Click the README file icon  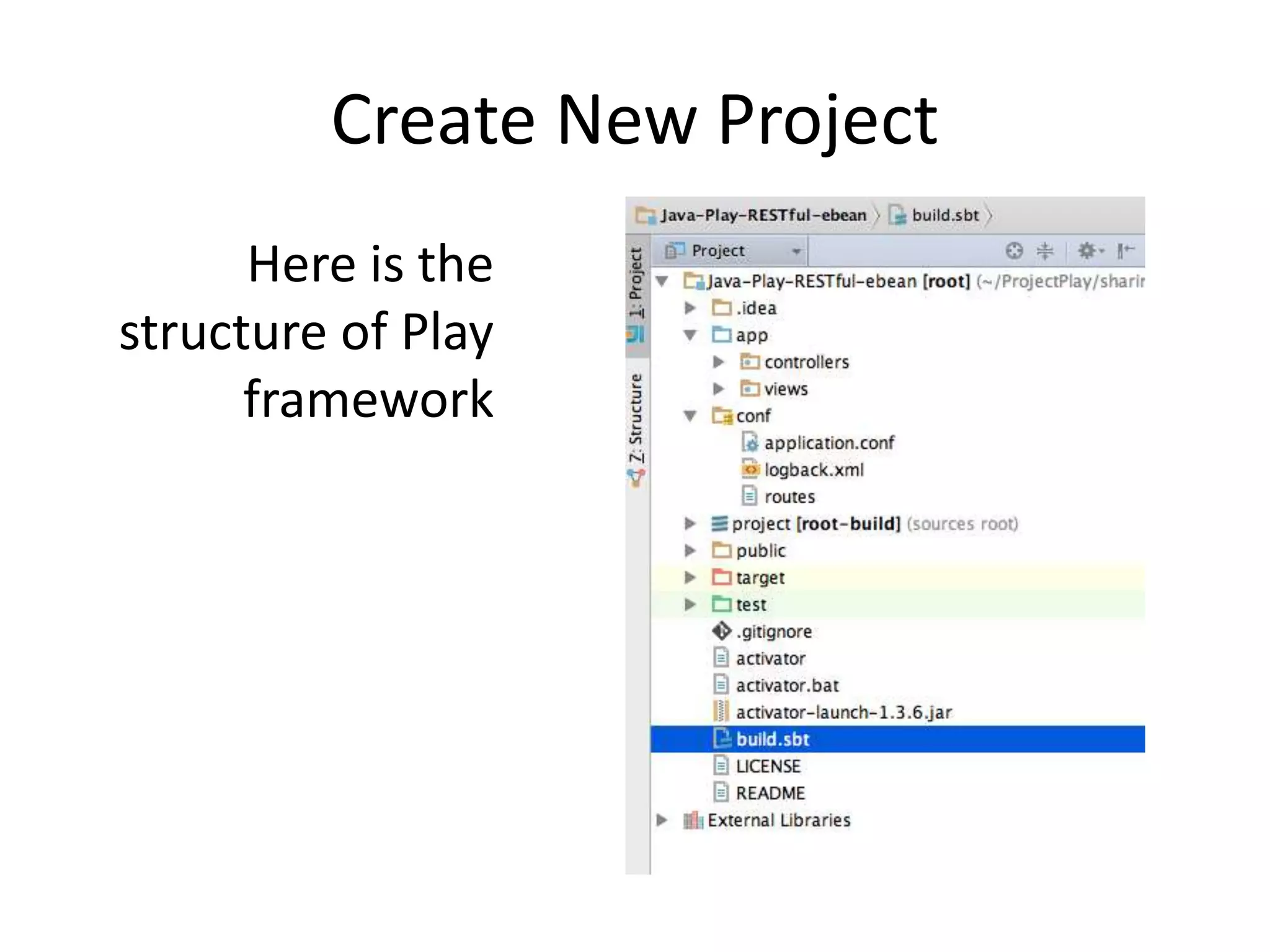point(721,792)
